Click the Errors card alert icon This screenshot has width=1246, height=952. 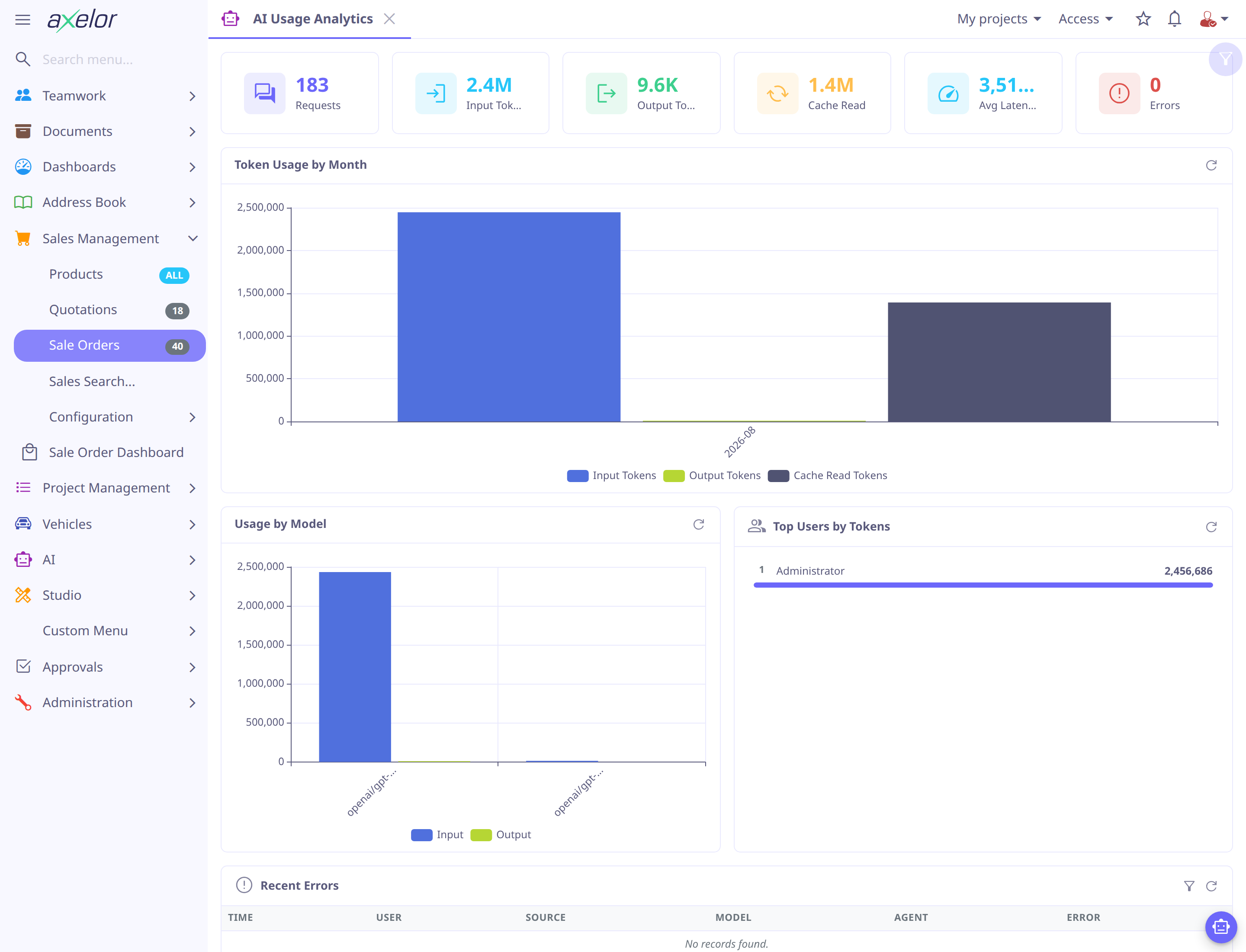[1119, 93]
